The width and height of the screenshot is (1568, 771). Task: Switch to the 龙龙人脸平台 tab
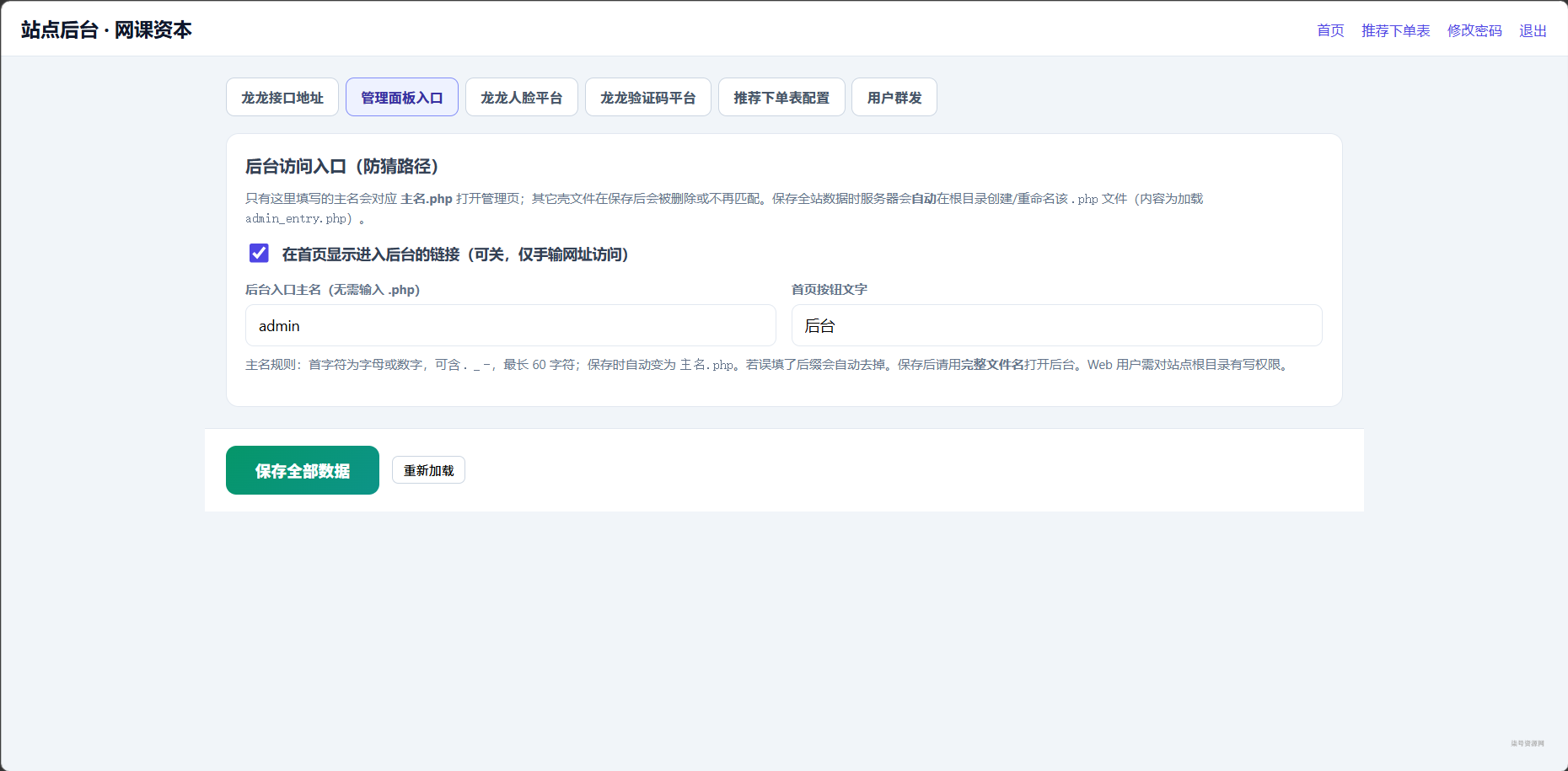click(522, 97)
